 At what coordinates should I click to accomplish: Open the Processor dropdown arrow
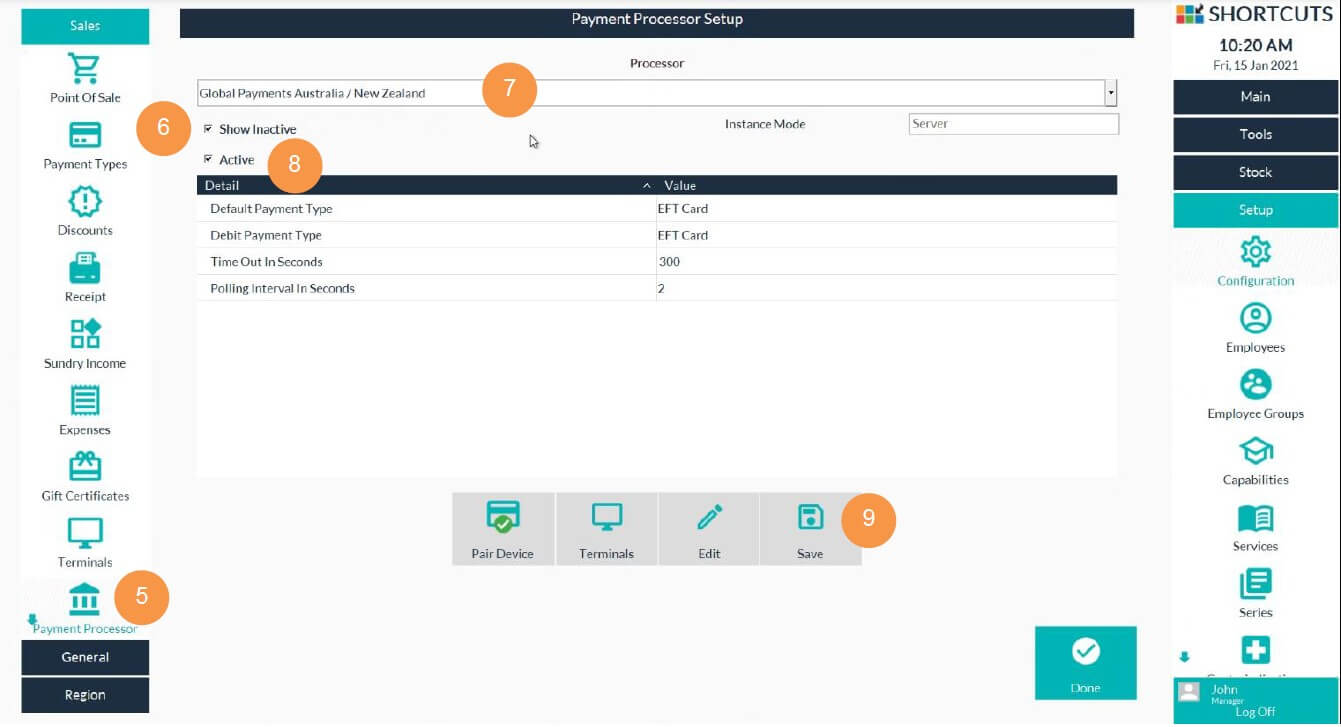point(1110,93)
